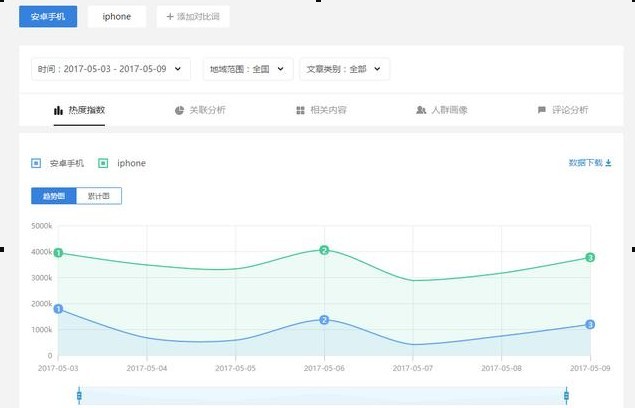Switch to the 热度指数 tab

79,110
